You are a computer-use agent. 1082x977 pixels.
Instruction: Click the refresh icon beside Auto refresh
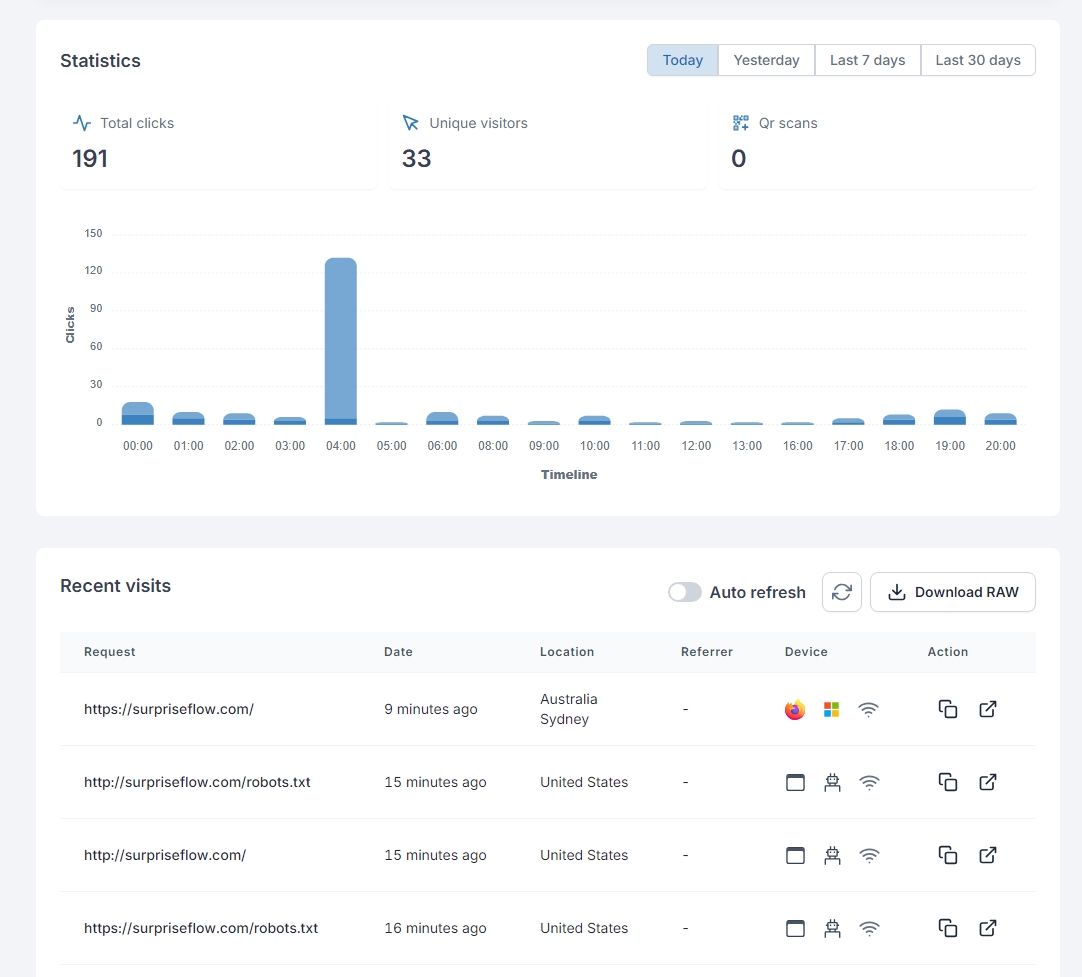(x=841, y=592)
